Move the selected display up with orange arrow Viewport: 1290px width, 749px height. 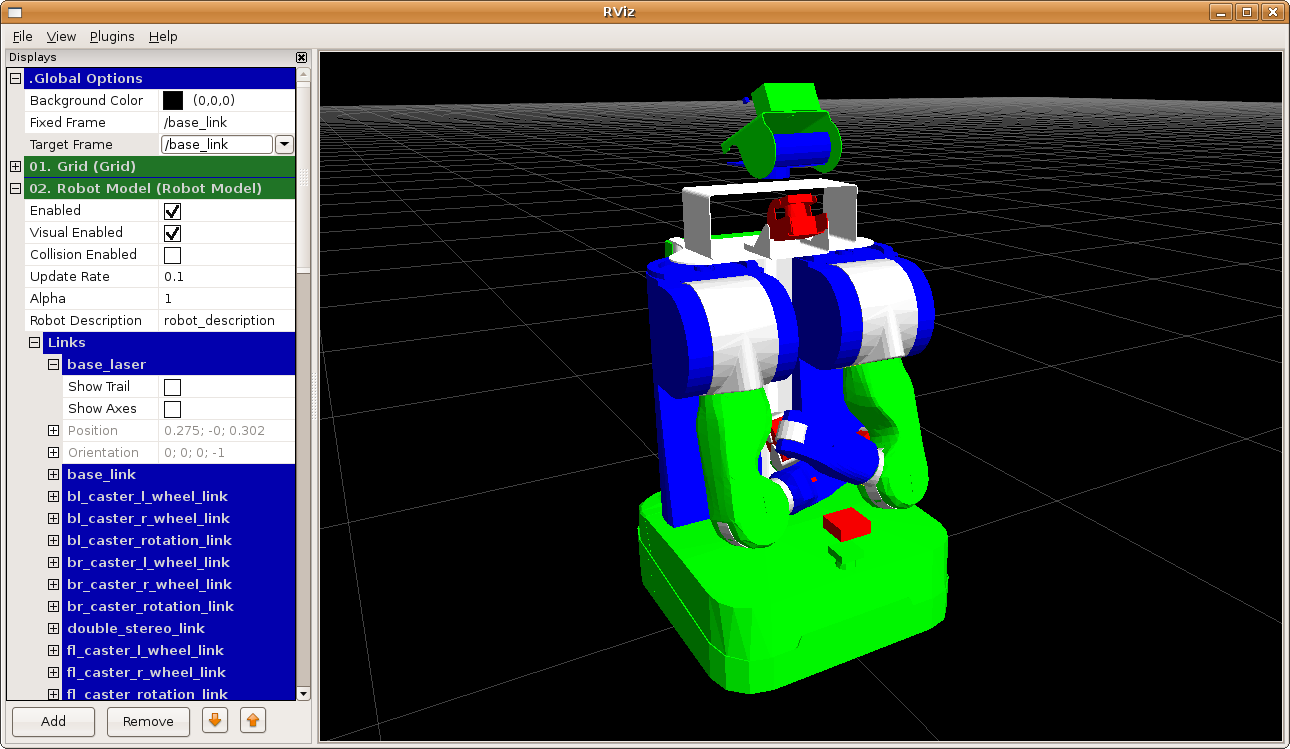point(252,721)
